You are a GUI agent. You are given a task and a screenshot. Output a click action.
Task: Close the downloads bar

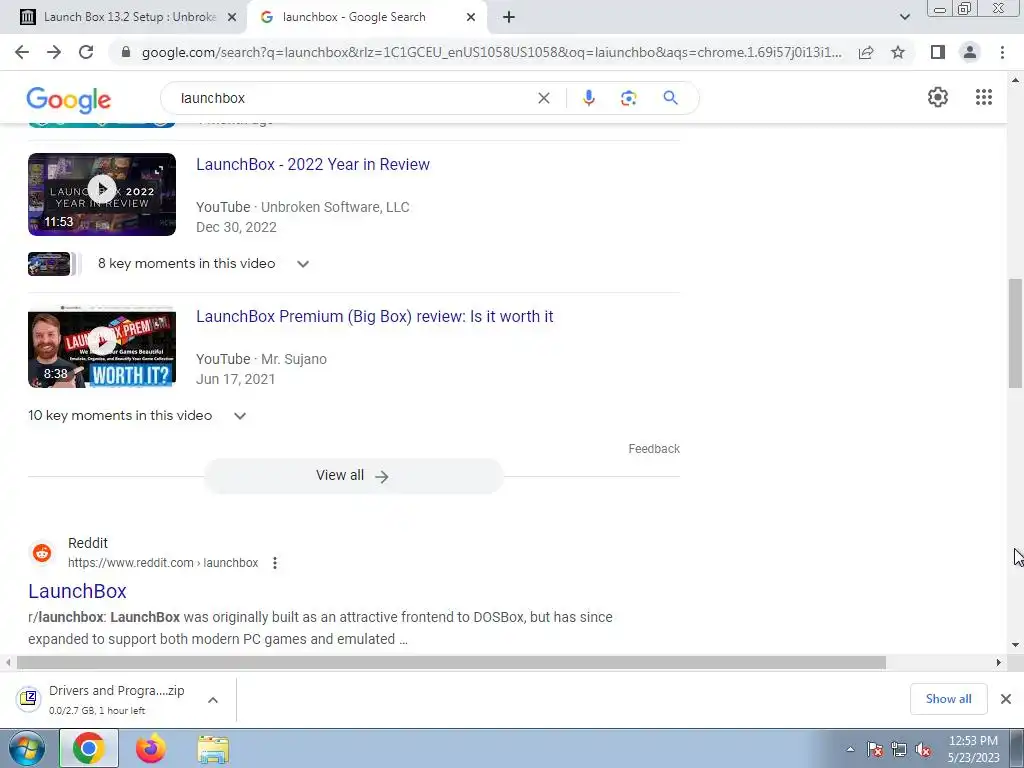1006,699
